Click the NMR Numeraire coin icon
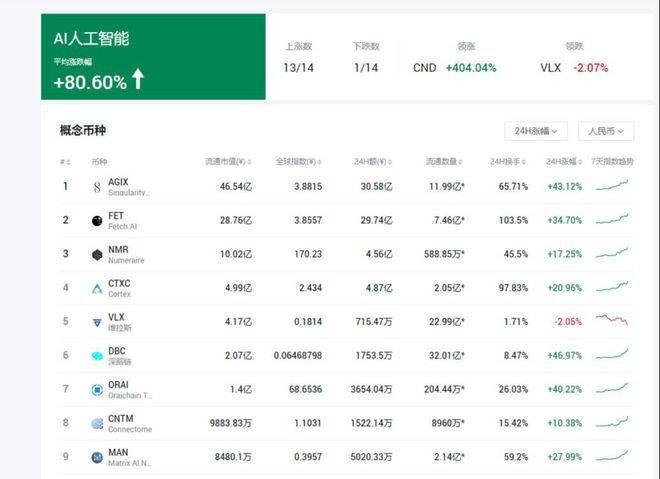660x479 pixels. point(97,254)
